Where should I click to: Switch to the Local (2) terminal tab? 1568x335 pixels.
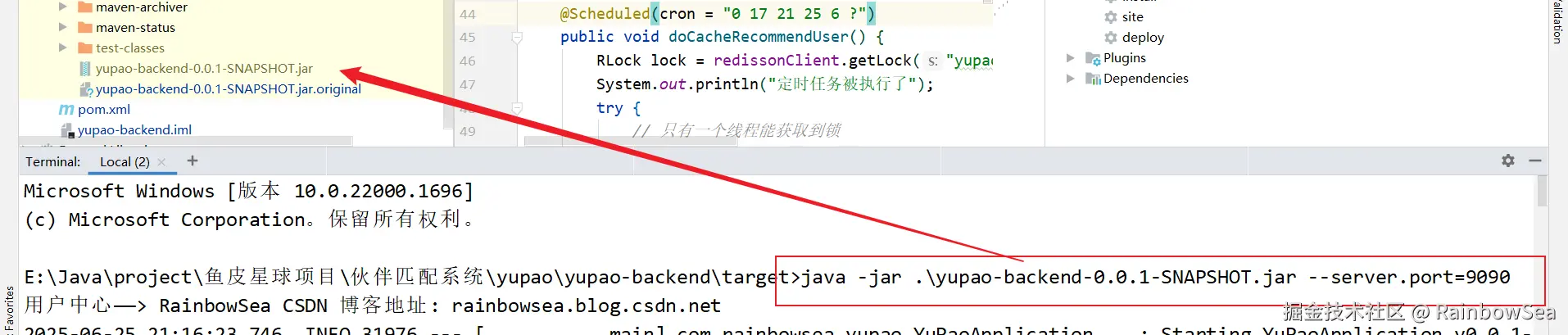pos(125,161)
